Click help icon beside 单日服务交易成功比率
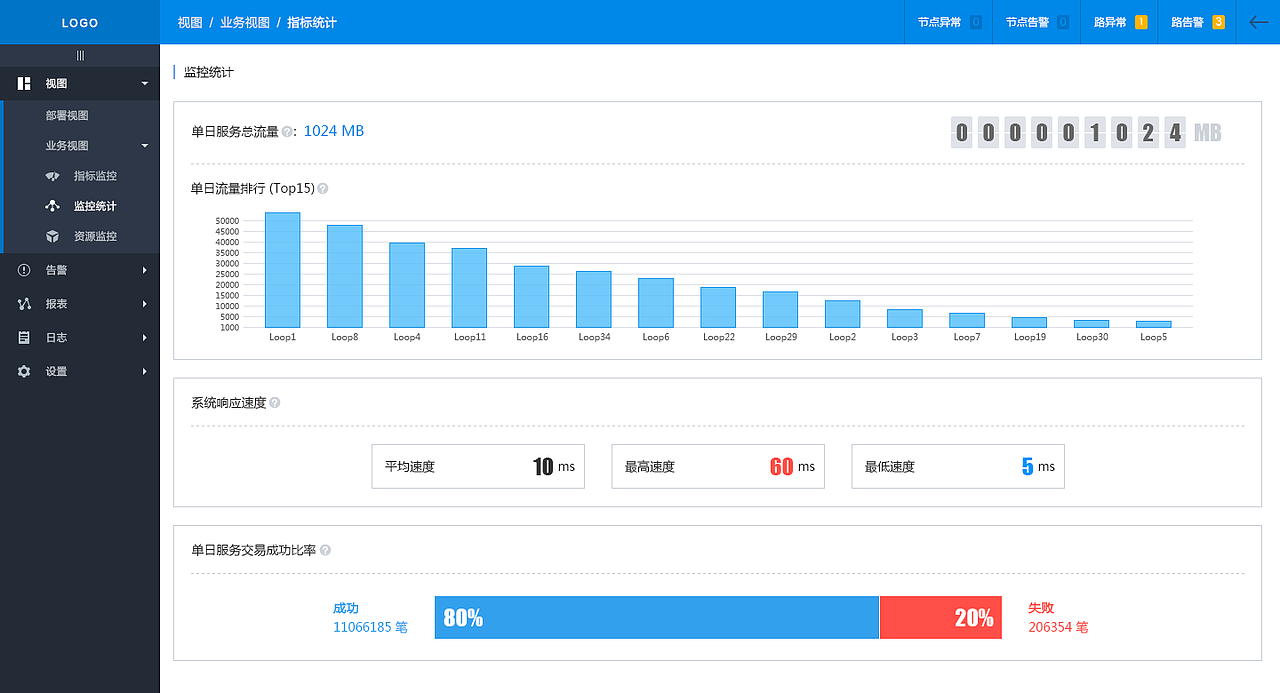 tap(325, 550)
